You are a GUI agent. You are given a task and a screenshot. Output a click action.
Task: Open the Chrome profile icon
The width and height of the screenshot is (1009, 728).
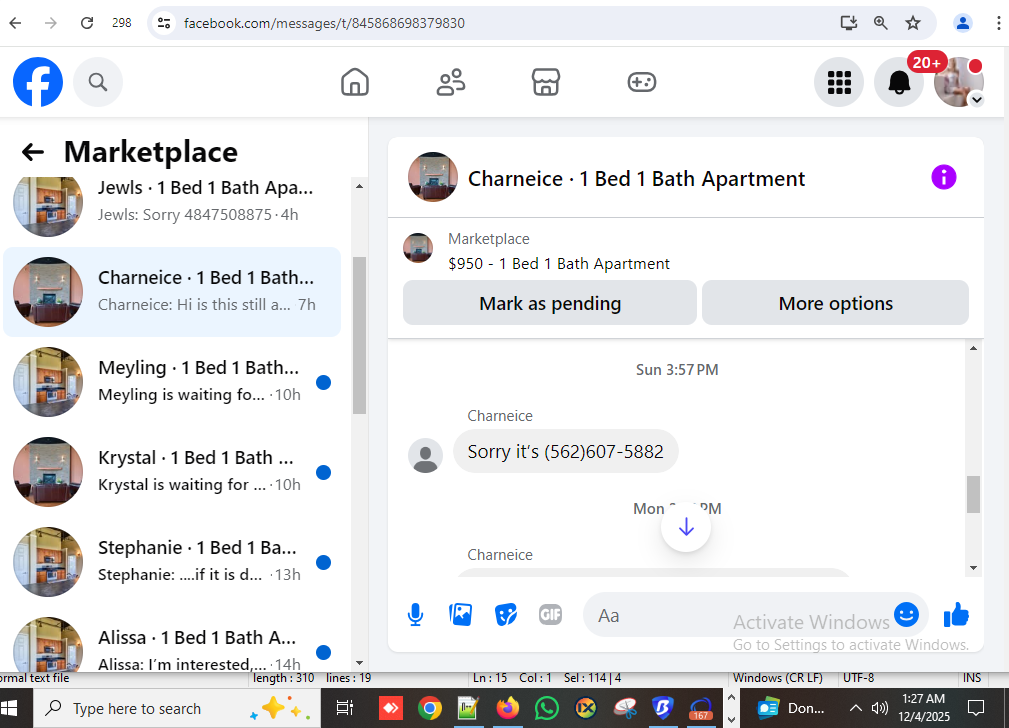click(963, 23)
